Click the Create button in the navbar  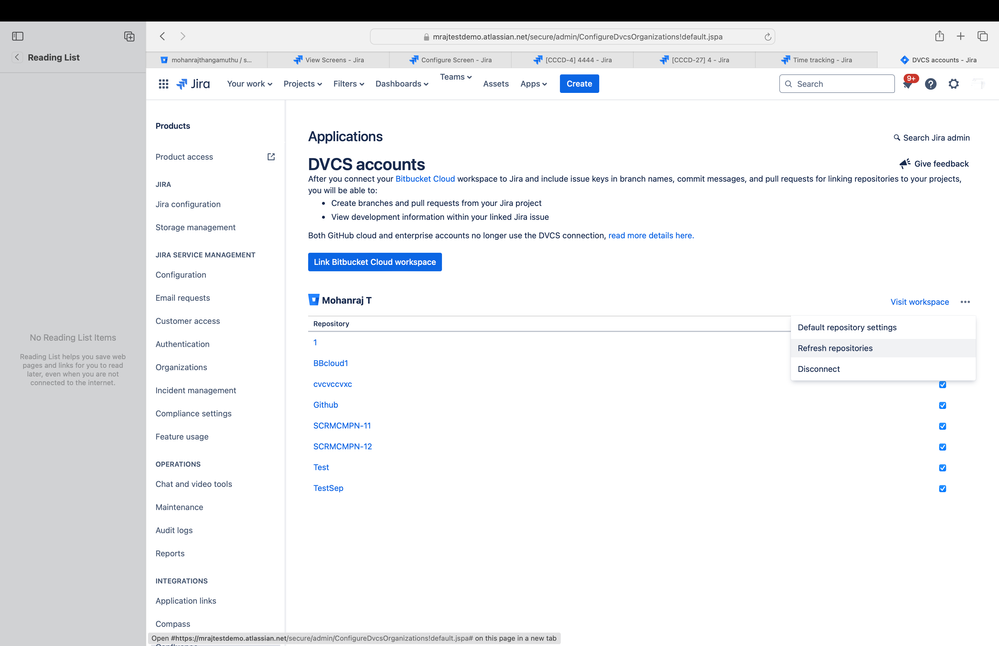[579, 84]
